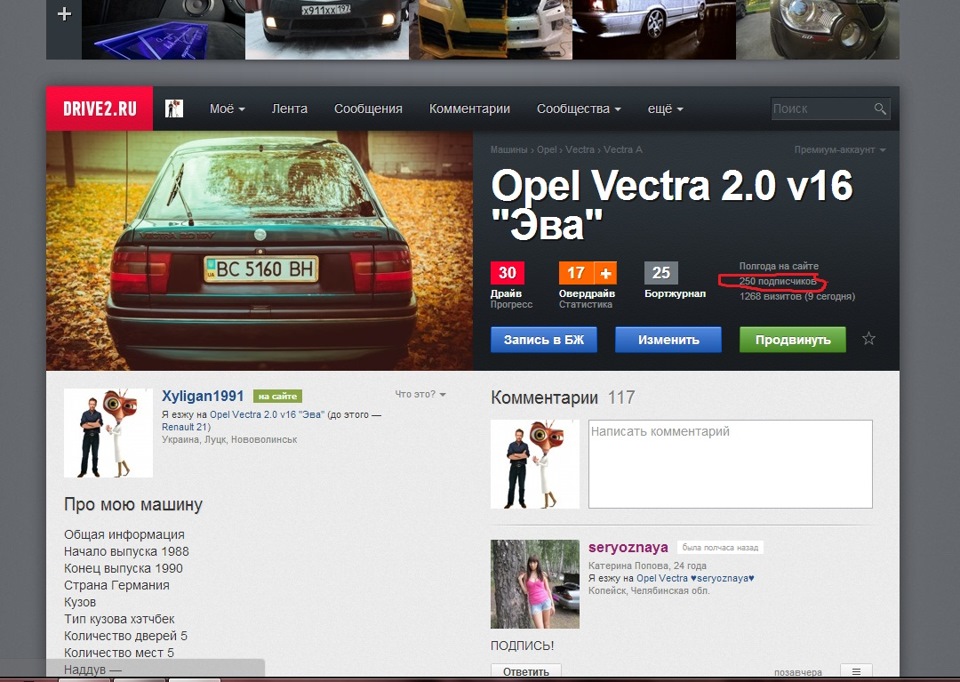Screen dimensions: 960x682
Task: Open the silver car wheel thumbnail in strip
Action: point(654,29)
